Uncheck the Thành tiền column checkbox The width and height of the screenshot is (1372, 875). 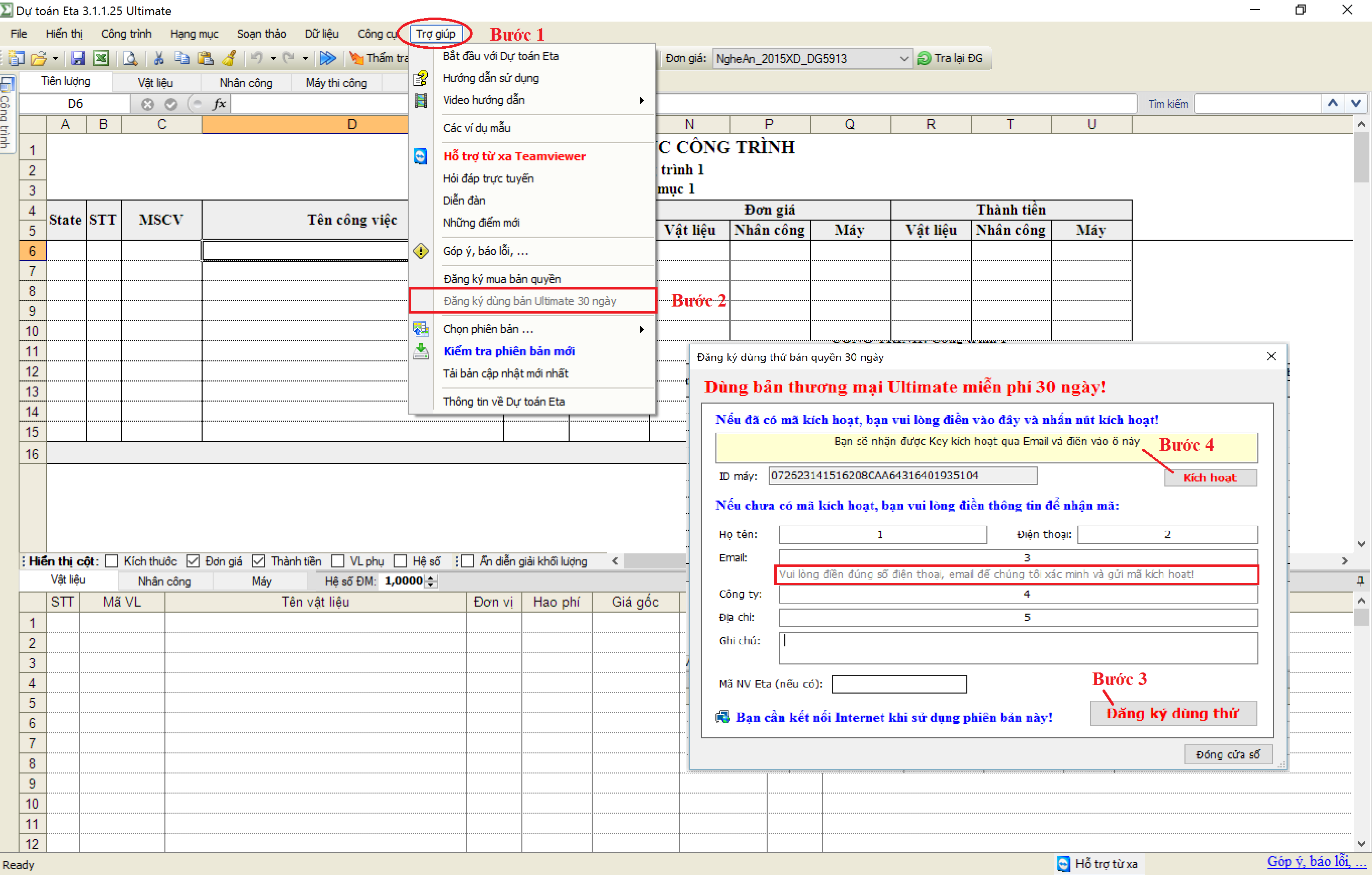(x=258, y=561)
